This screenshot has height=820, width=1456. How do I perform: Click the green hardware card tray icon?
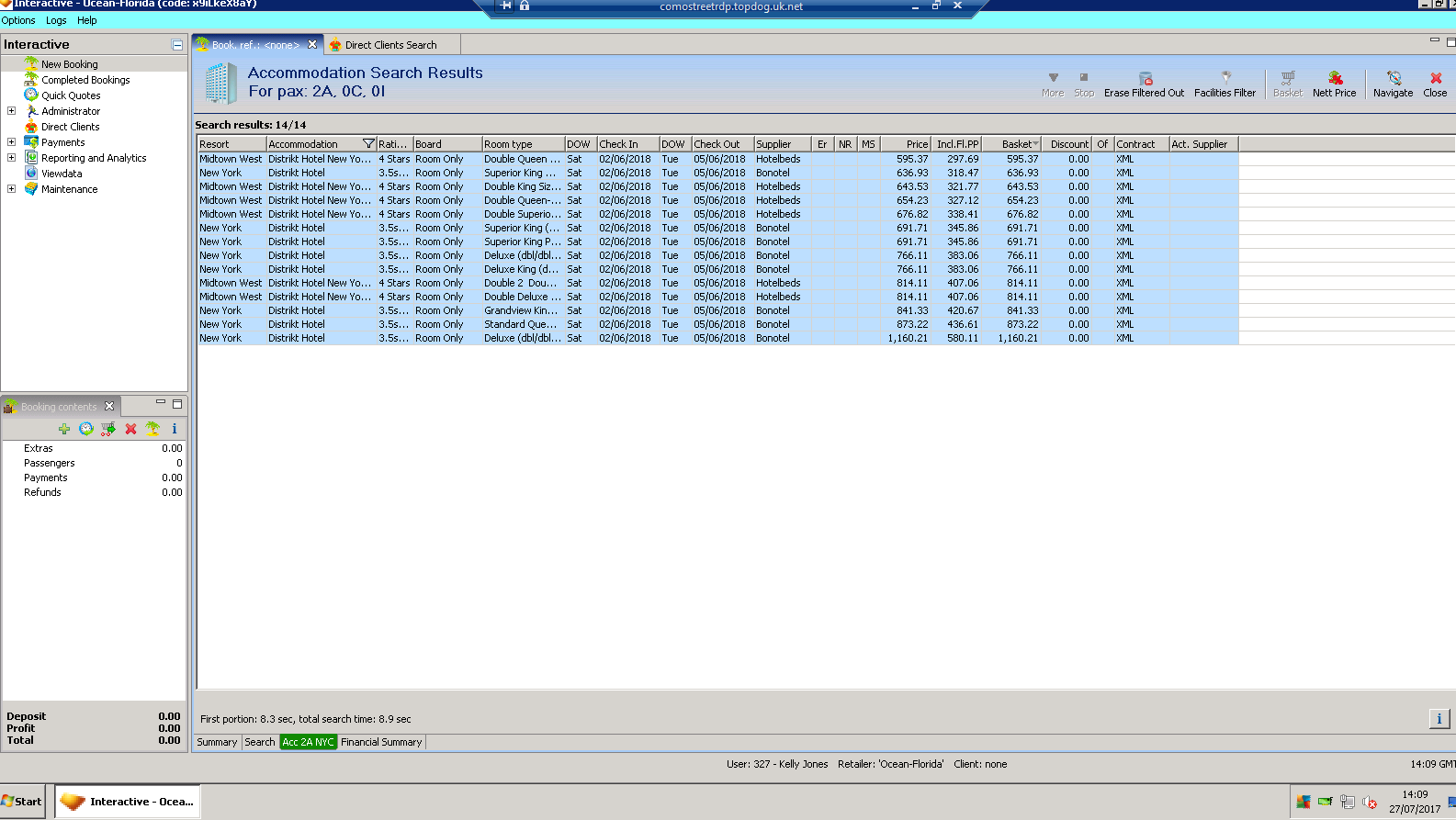pyautogui.click(x=1325, y=802)
